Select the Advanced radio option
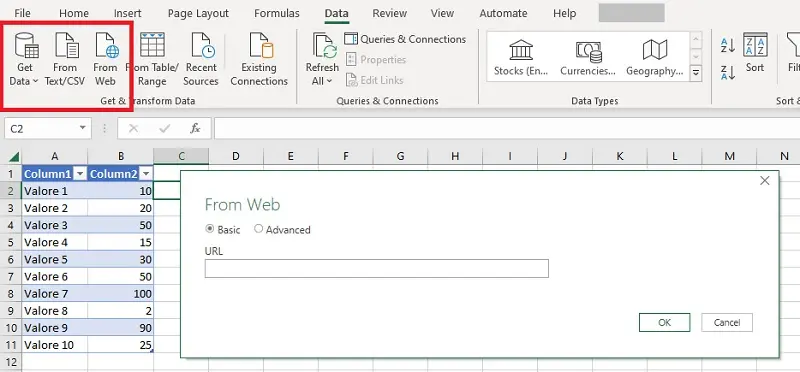800x372 pixels. click(258, 229)
